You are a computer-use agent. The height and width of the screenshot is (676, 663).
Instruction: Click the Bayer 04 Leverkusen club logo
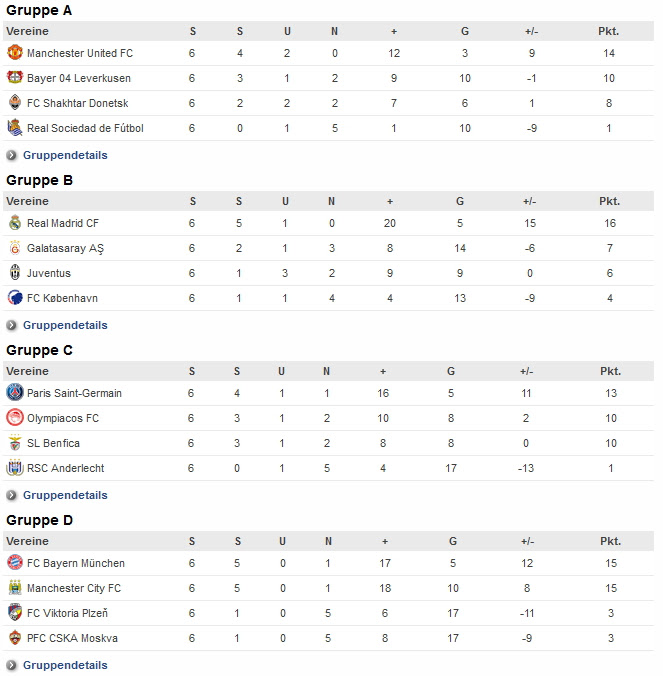15,78
